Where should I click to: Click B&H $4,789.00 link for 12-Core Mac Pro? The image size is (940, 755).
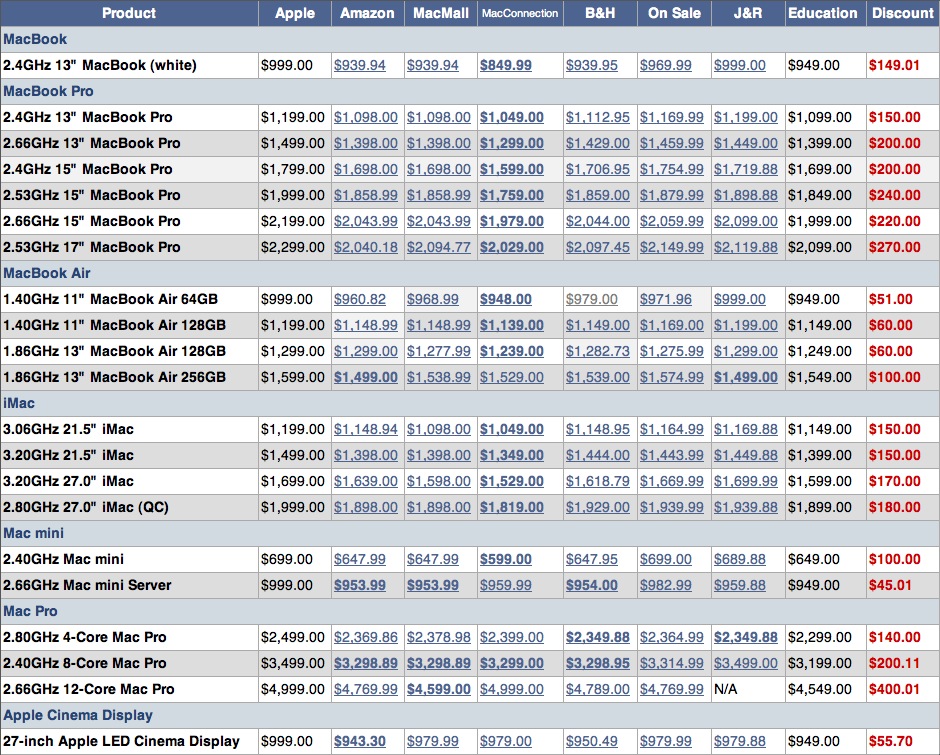click(598, 690)
